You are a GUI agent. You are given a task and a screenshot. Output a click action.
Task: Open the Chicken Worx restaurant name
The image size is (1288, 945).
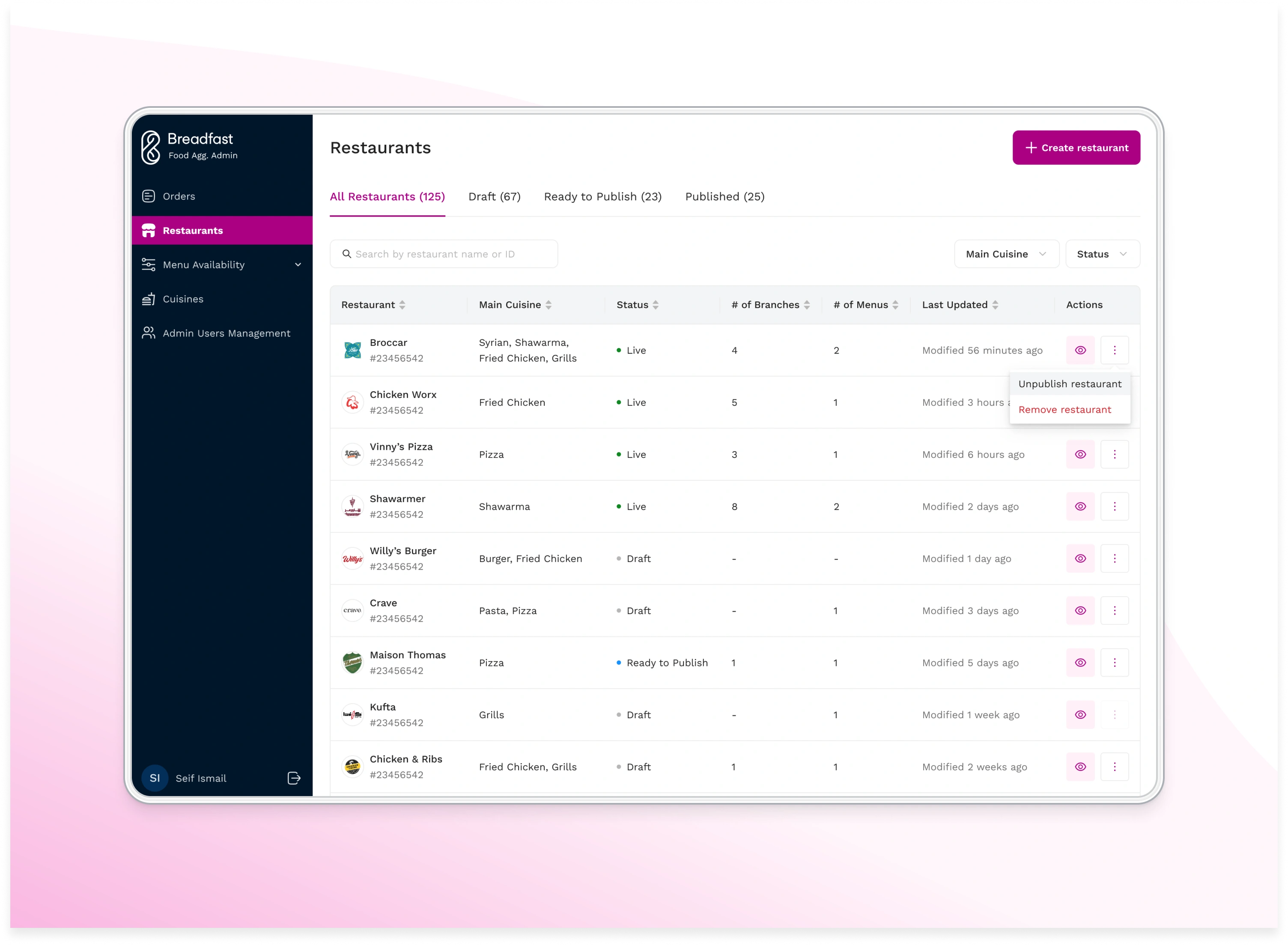point(403,395)
